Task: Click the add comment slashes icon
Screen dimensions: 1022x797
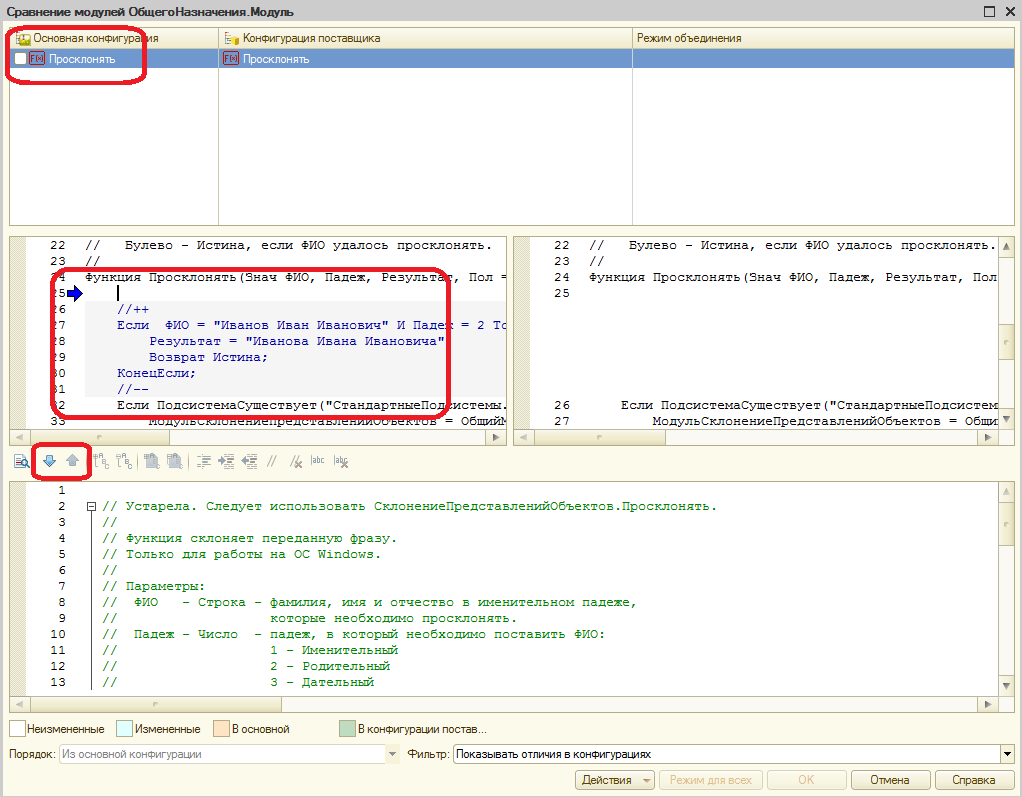Action: 272,461
